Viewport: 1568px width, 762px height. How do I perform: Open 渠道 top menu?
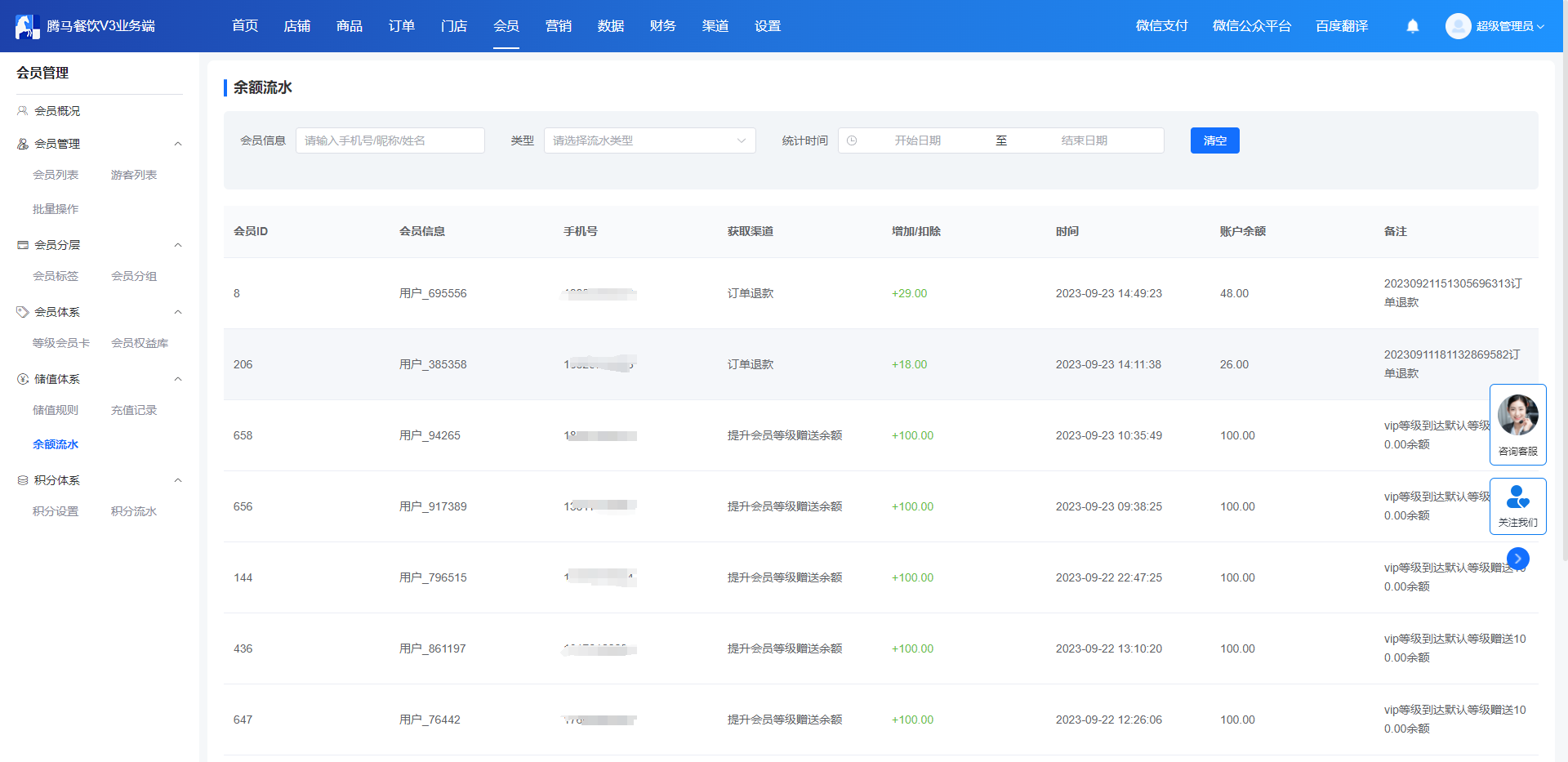[715, 26]
